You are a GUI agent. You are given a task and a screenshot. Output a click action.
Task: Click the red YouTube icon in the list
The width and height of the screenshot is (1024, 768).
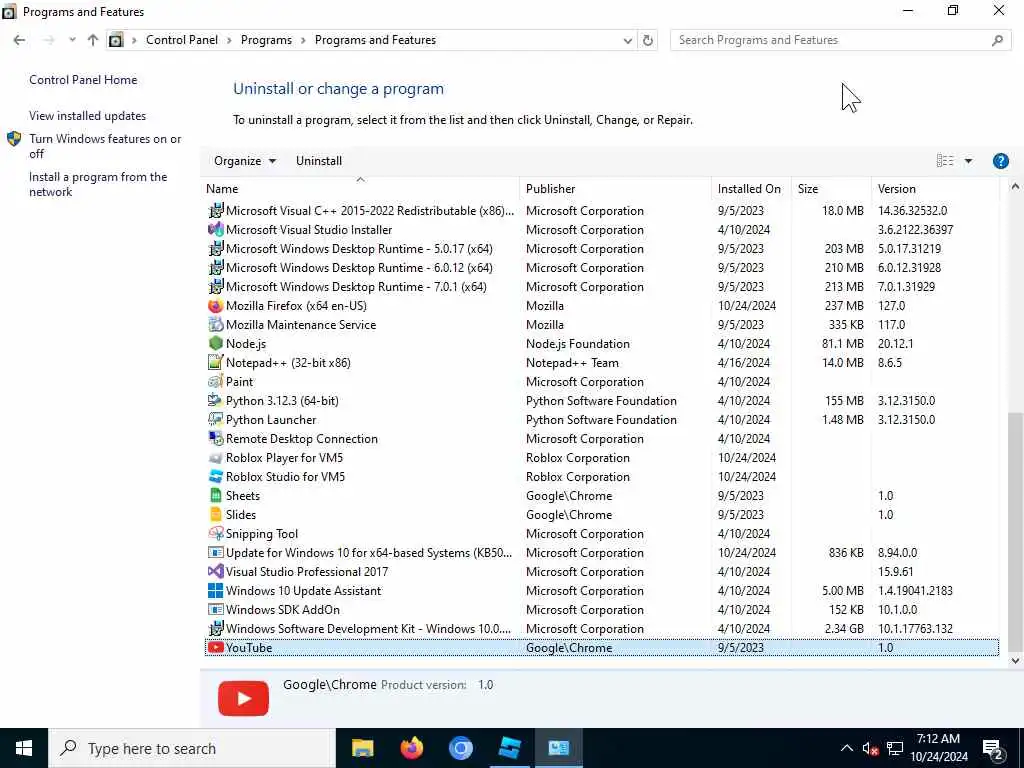[x=215, y=648]
